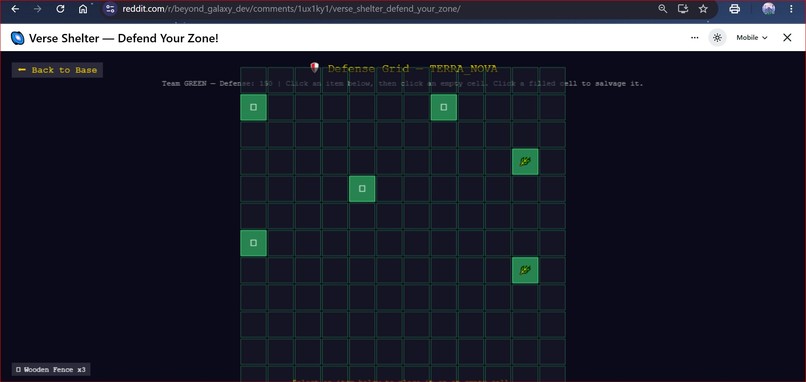Click the empty cell left of the upper leaf cell
The image size is (806, 382).
[x=498, y=162]
